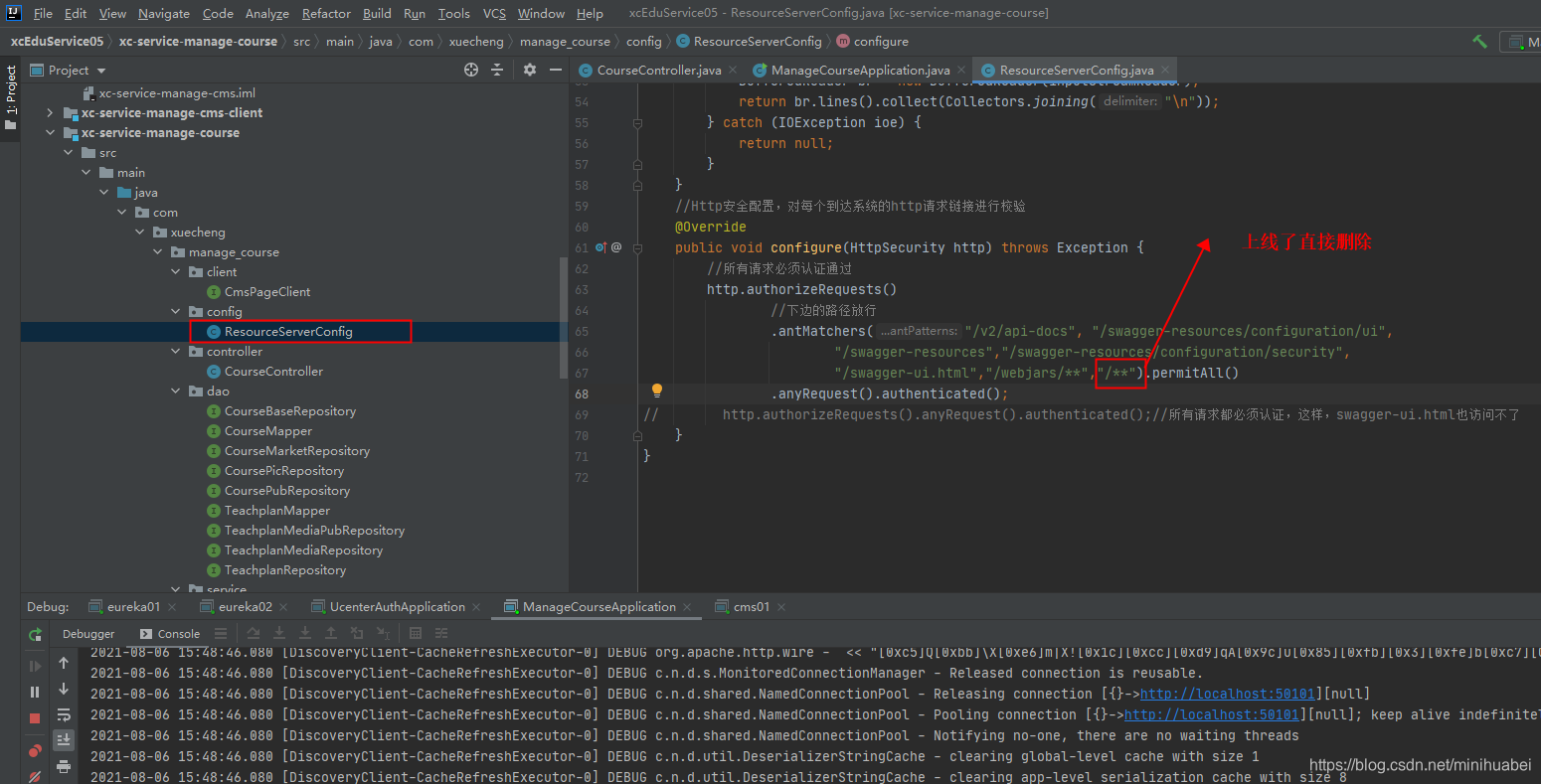
Task: Collapse the controller package
Action: pyautogui.click(x=175, y=352)
